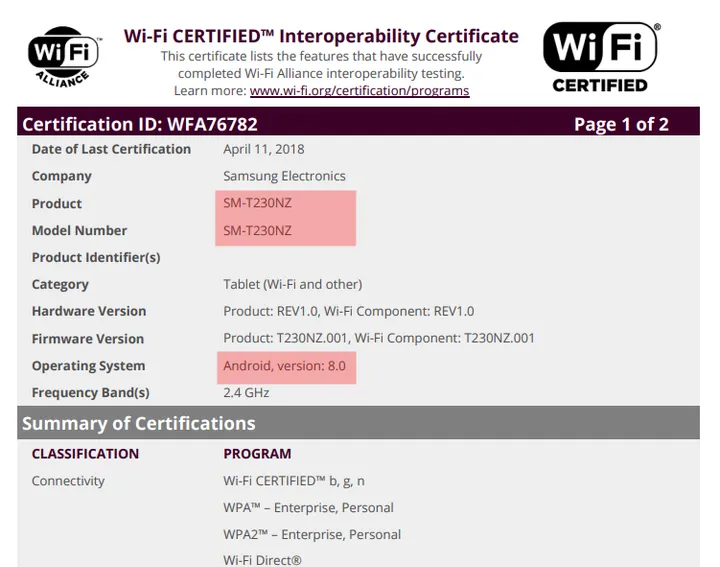Click the highlighted Product value SM-T230NZ
The image size is (720, 567).
258,203
